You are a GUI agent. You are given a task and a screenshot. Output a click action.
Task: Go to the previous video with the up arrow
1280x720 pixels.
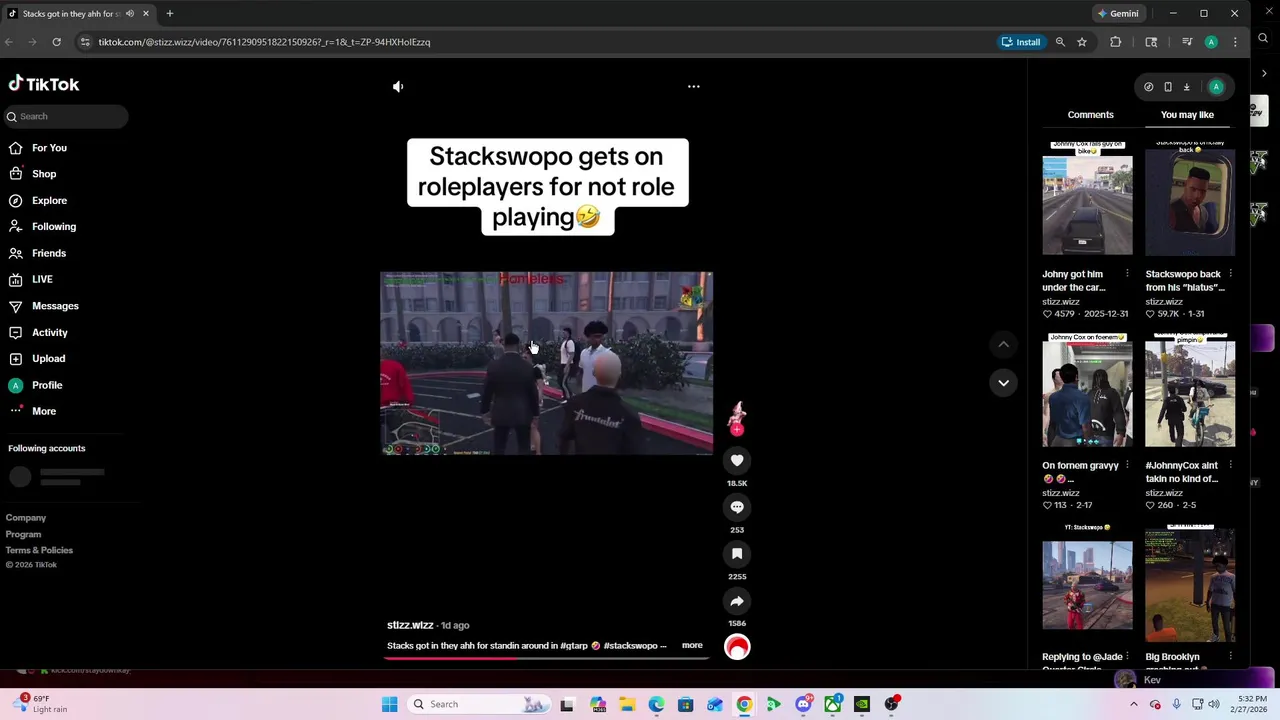point(1003,344)
